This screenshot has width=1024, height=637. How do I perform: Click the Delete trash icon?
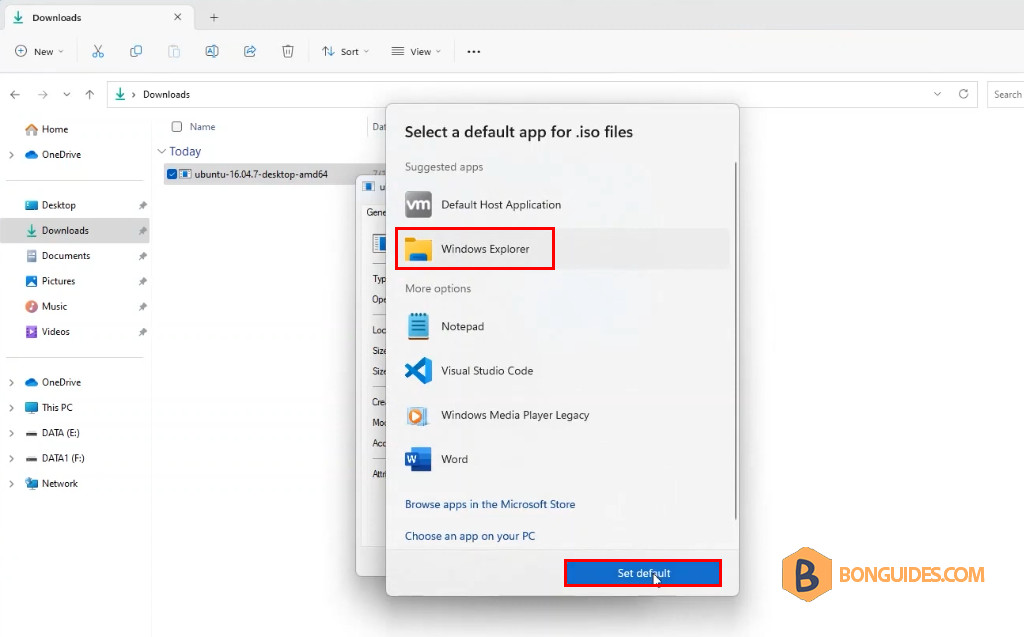point(287,52)
